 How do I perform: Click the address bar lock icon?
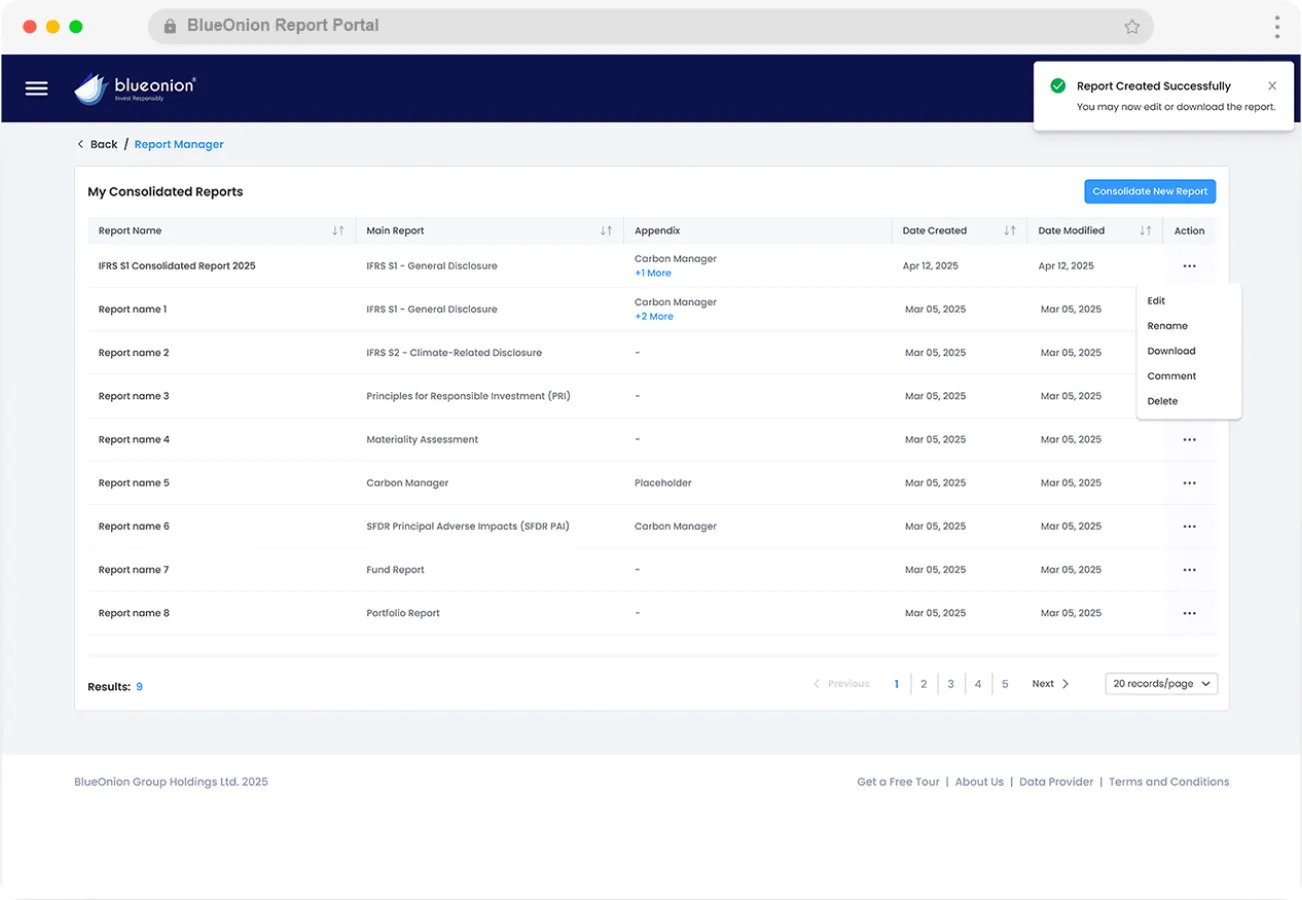170,26
